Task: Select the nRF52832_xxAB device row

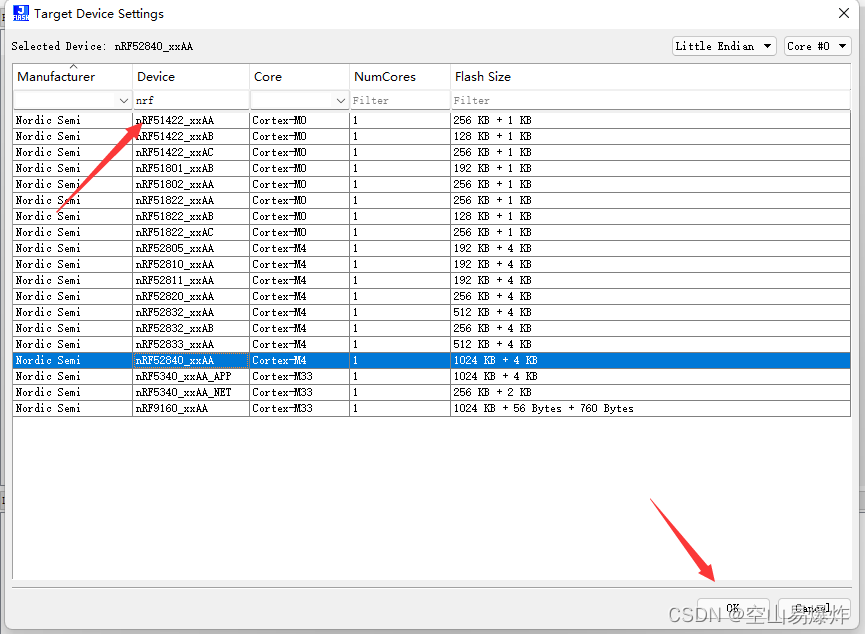Action: (431, 328)
